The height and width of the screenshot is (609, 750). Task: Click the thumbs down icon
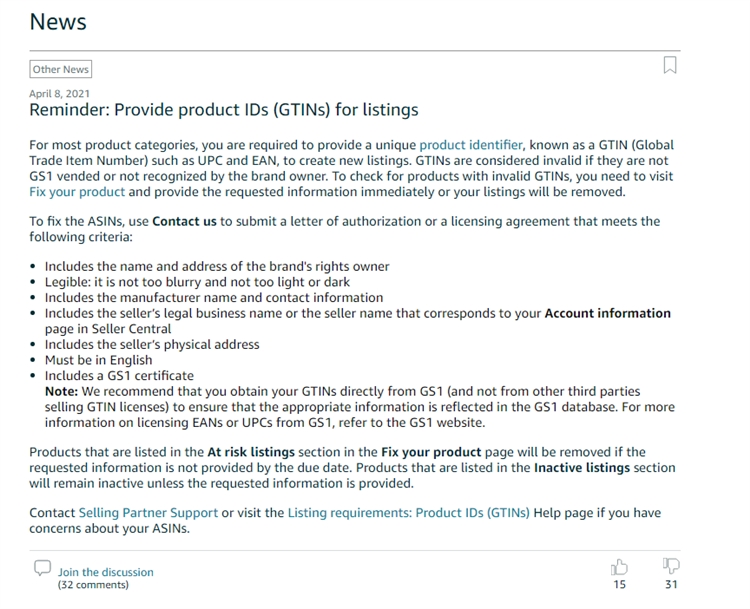click(x=671, y=567)
